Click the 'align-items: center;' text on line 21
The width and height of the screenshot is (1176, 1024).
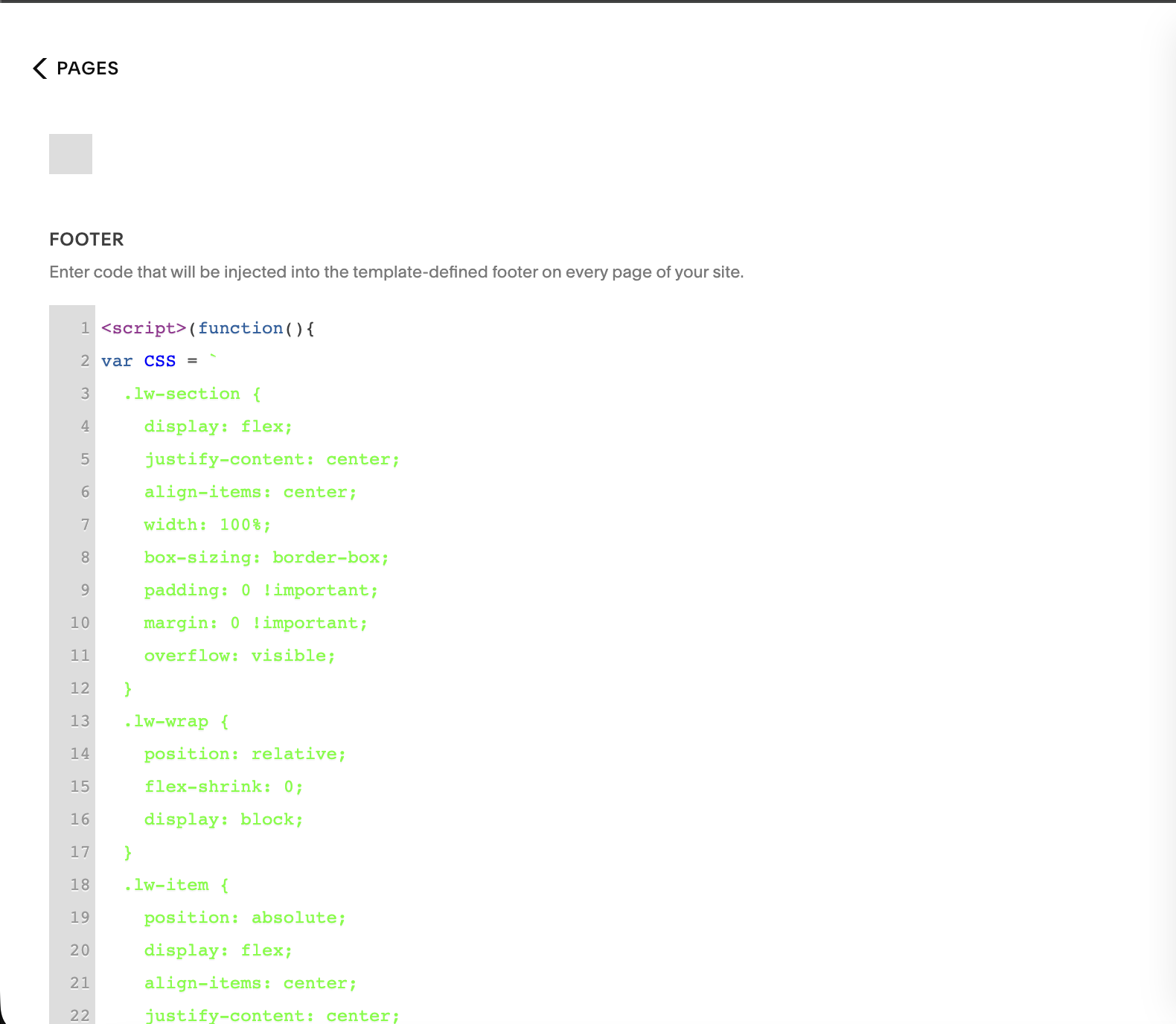(250, 983)
